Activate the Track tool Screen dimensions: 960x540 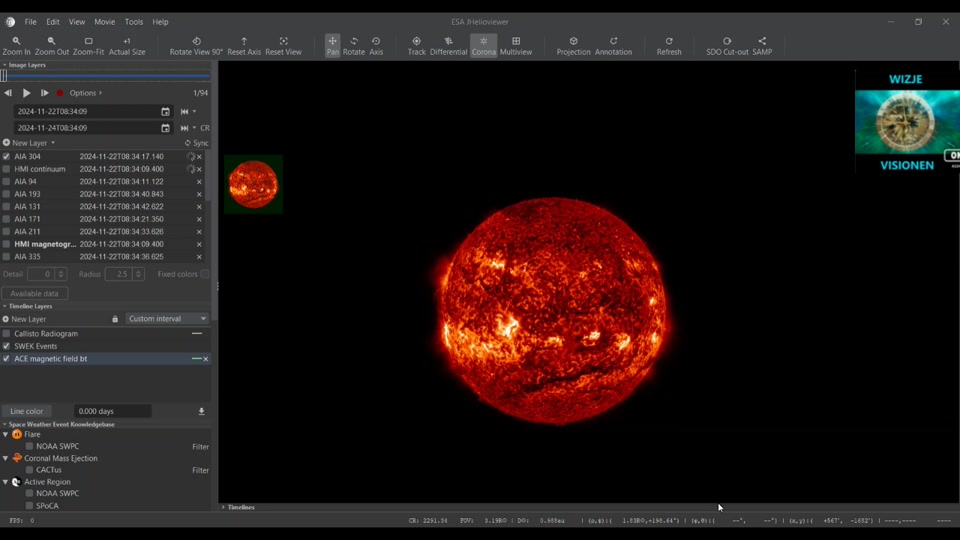[416, 46]
